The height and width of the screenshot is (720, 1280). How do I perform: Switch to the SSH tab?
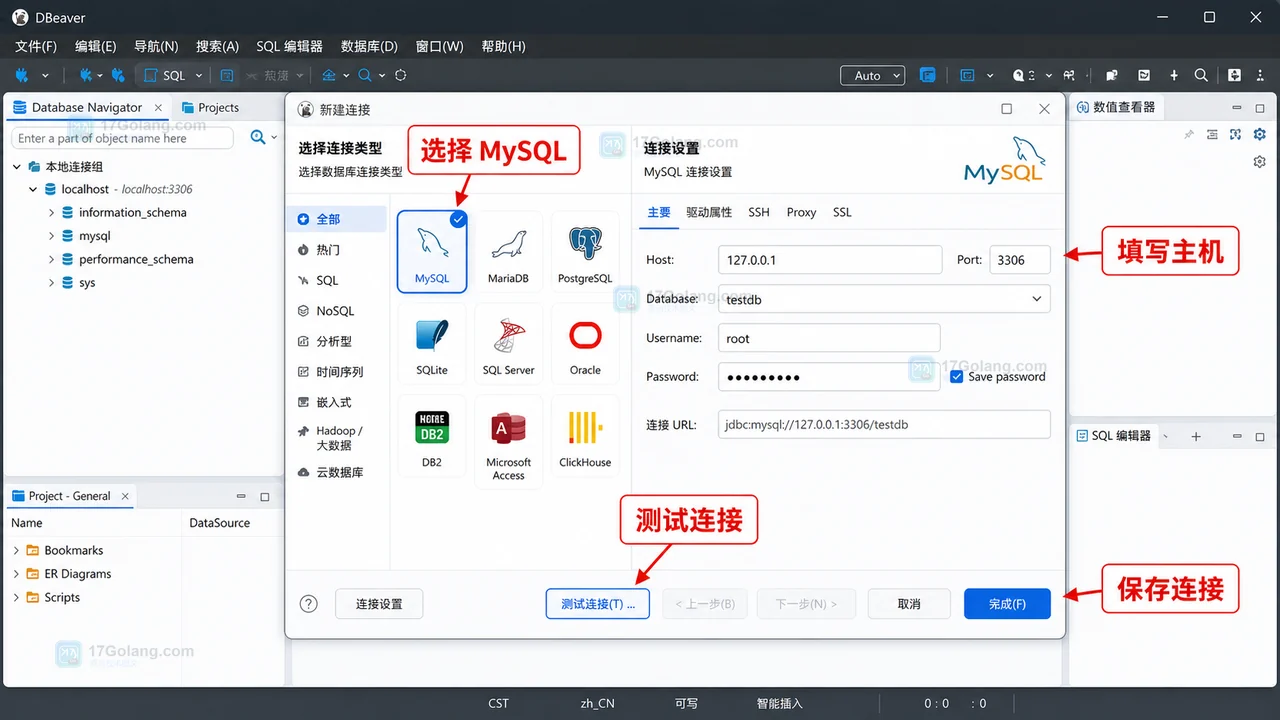759,212
